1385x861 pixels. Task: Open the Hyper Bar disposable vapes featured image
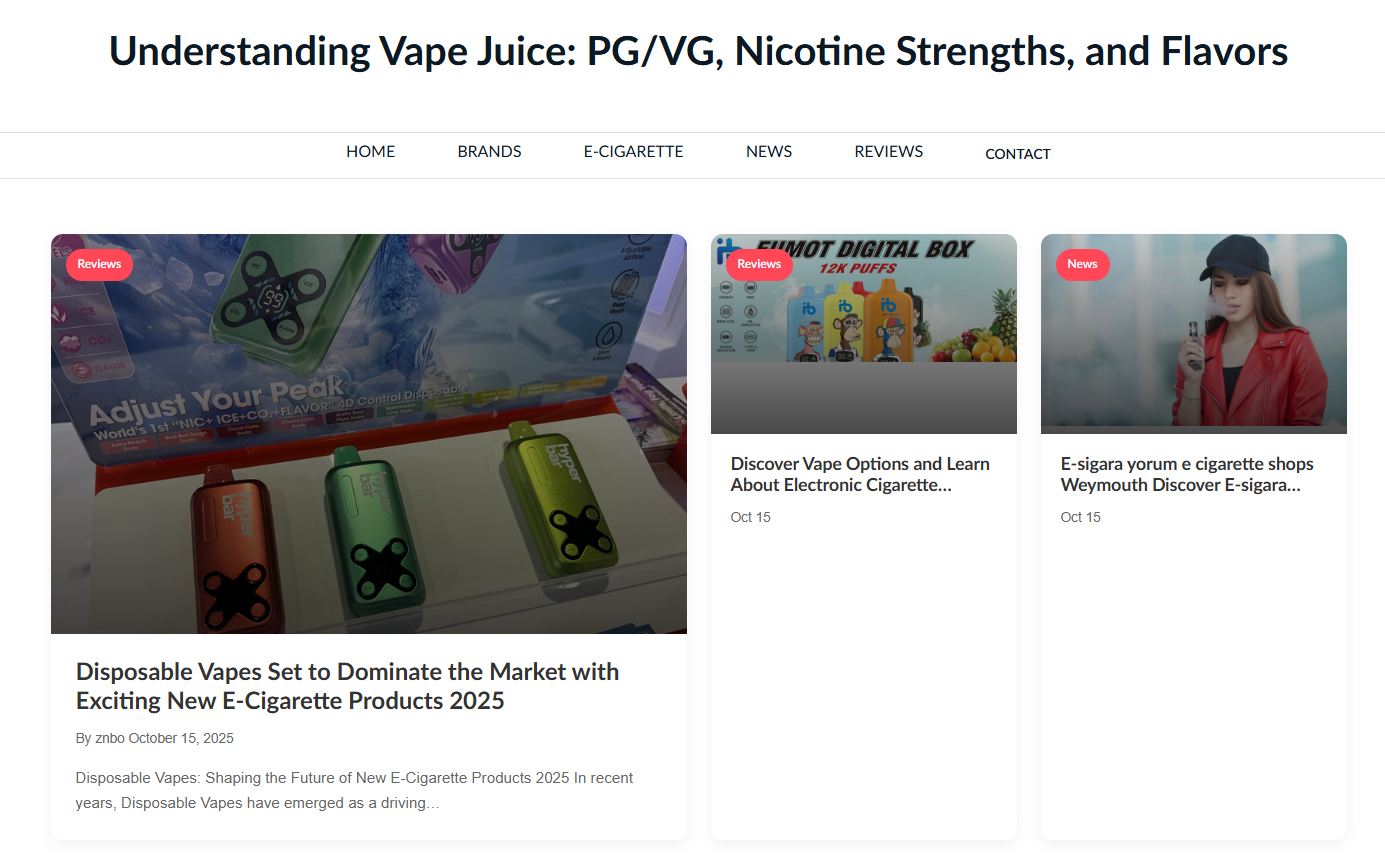pyautogui.click(x=369, y=434)
